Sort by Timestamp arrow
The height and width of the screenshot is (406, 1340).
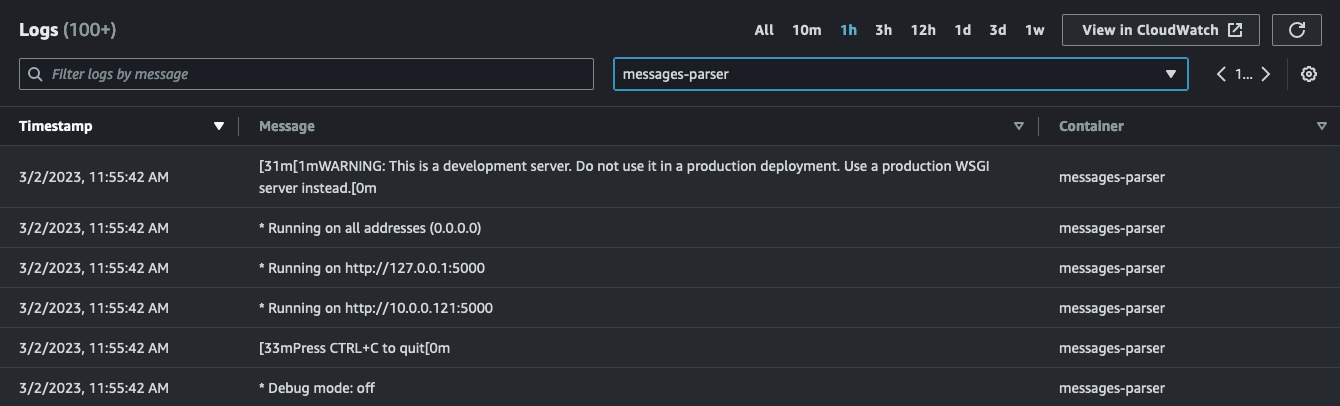[x=219, y=127]
